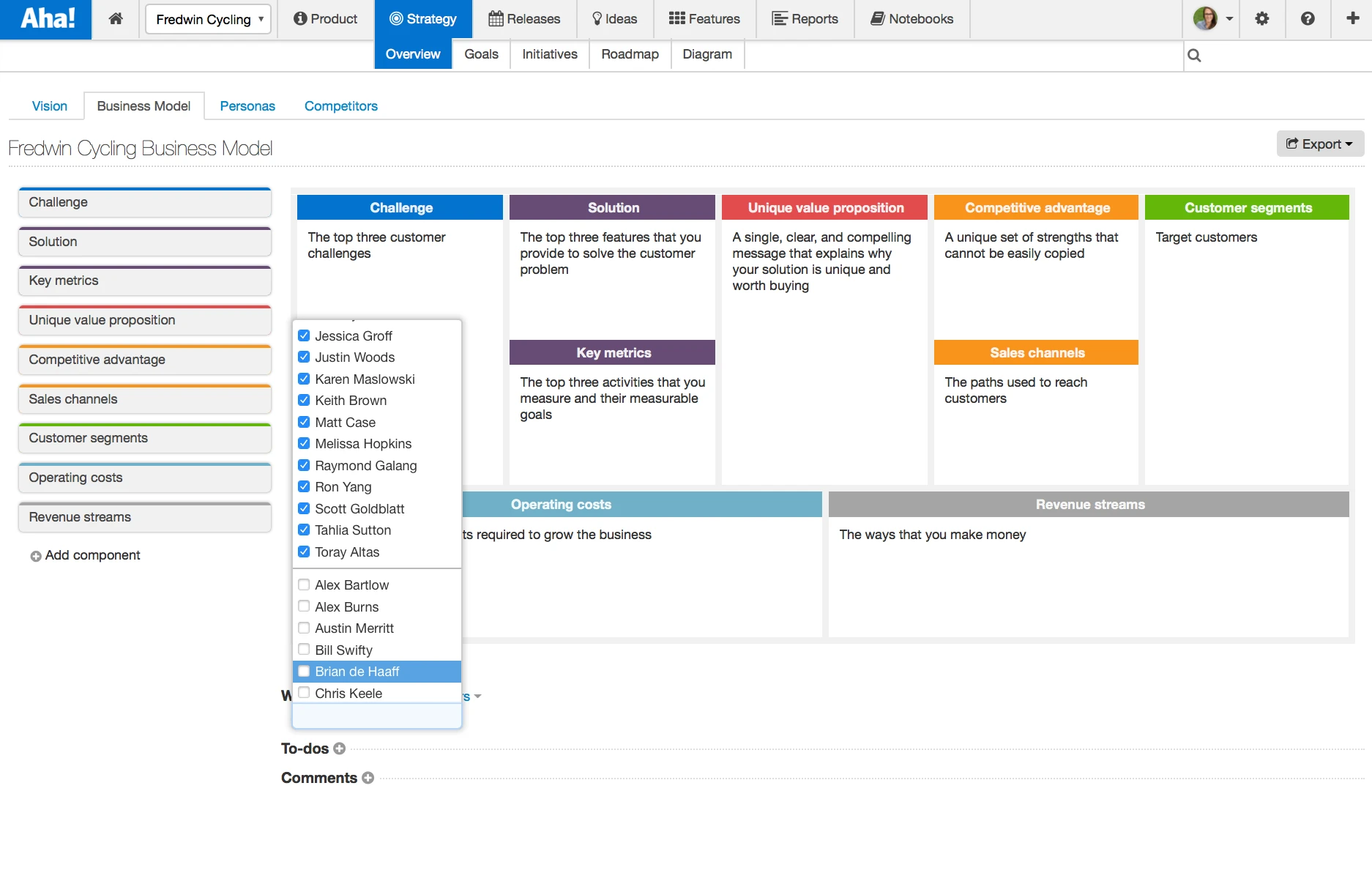Click the Sales channels canvas header

[x=1036, y=353]
